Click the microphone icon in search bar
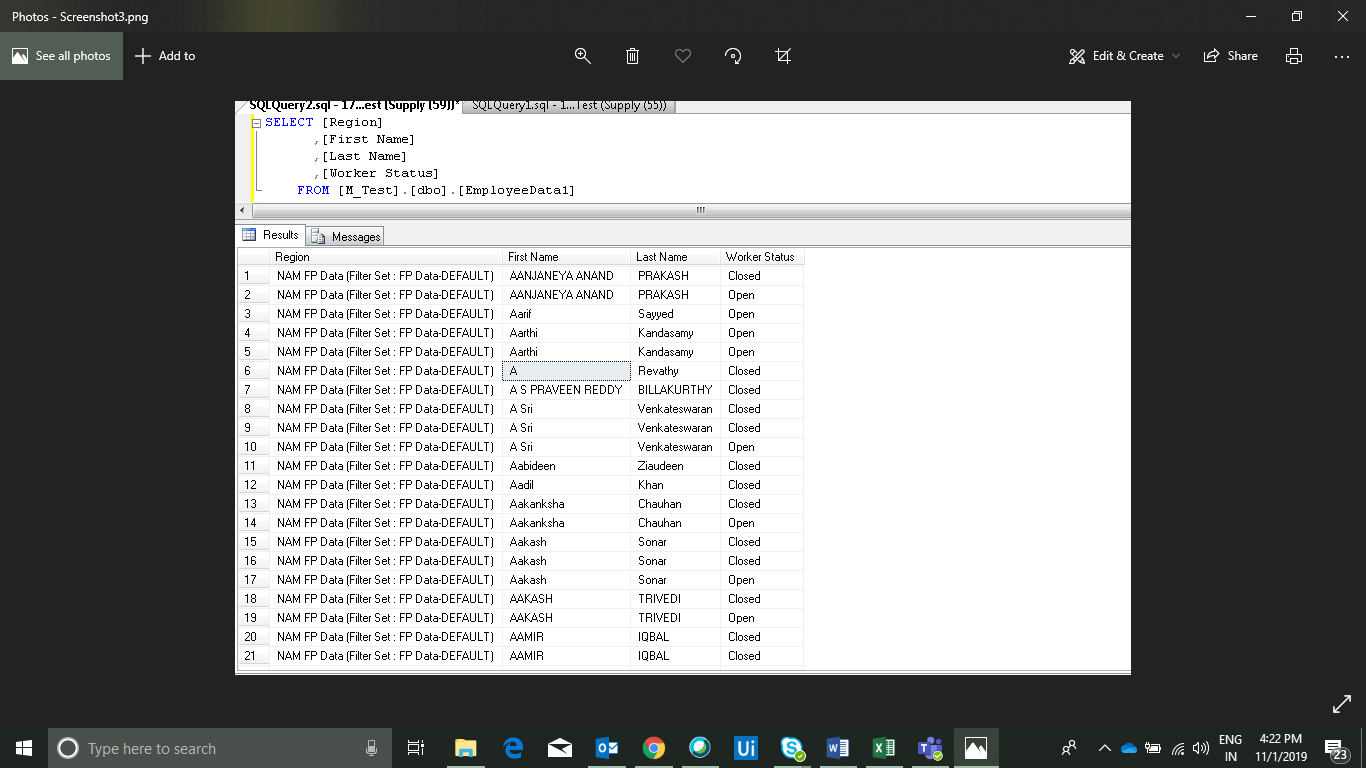Image resolution: width=1366 pixels, height=768 pixels. [x=372, y=748]
